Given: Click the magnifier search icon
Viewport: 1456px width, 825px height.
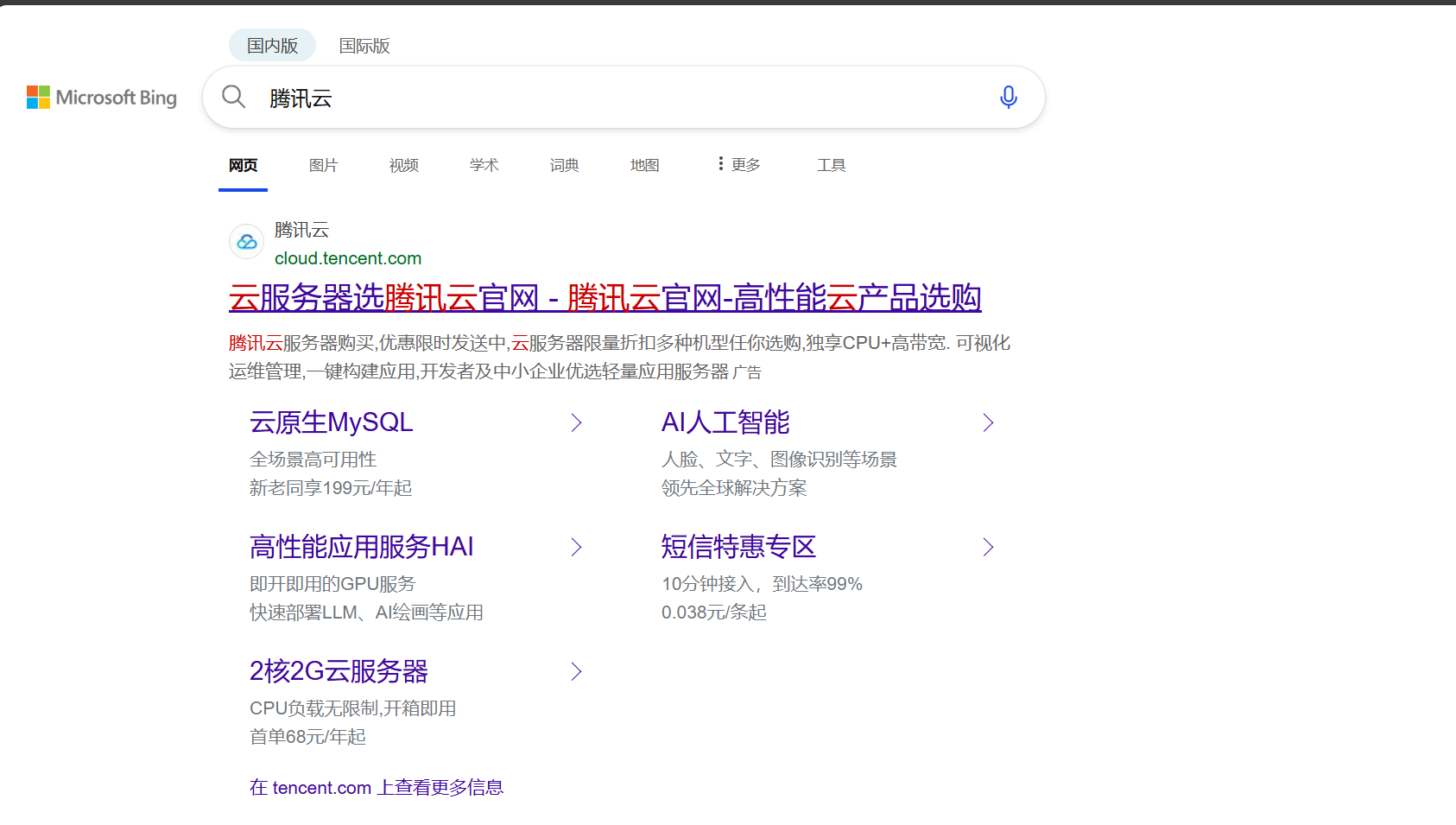Looking at the screenshot, I should click(x=233, y=97).
